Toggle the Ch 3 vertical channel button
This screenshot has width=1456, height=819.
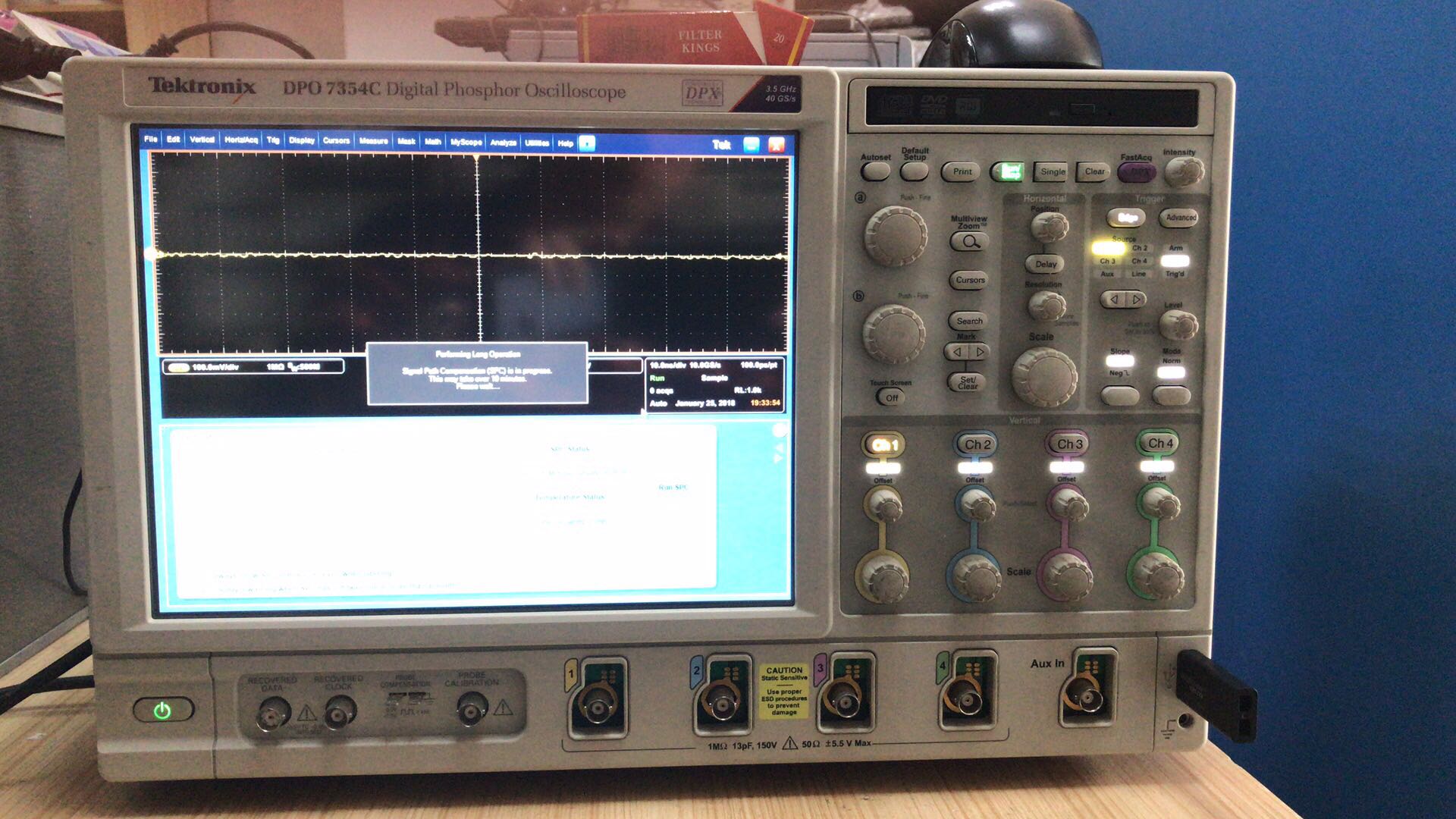pos(1068,444)
